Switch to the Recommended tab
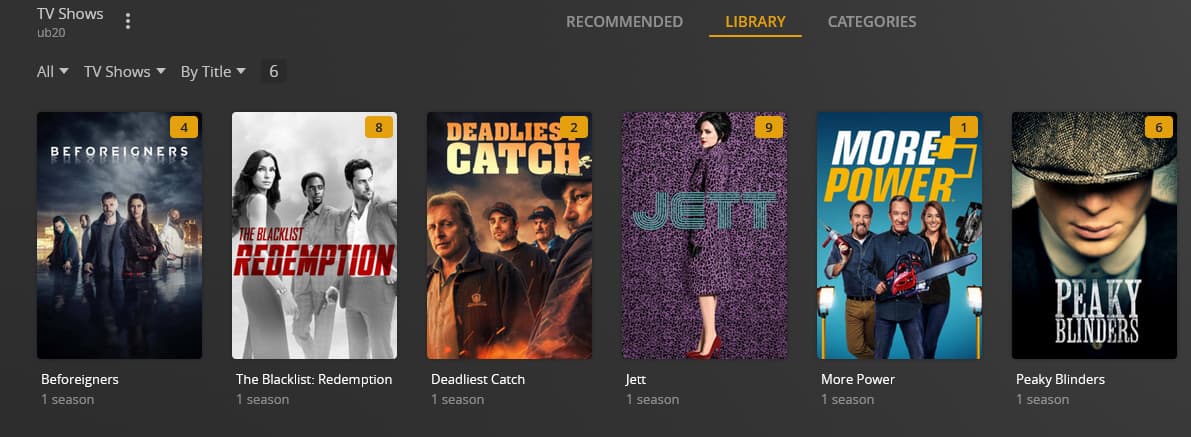This screenshot has height=437, width=1191. pyautogui.click(x=624, y=21)
